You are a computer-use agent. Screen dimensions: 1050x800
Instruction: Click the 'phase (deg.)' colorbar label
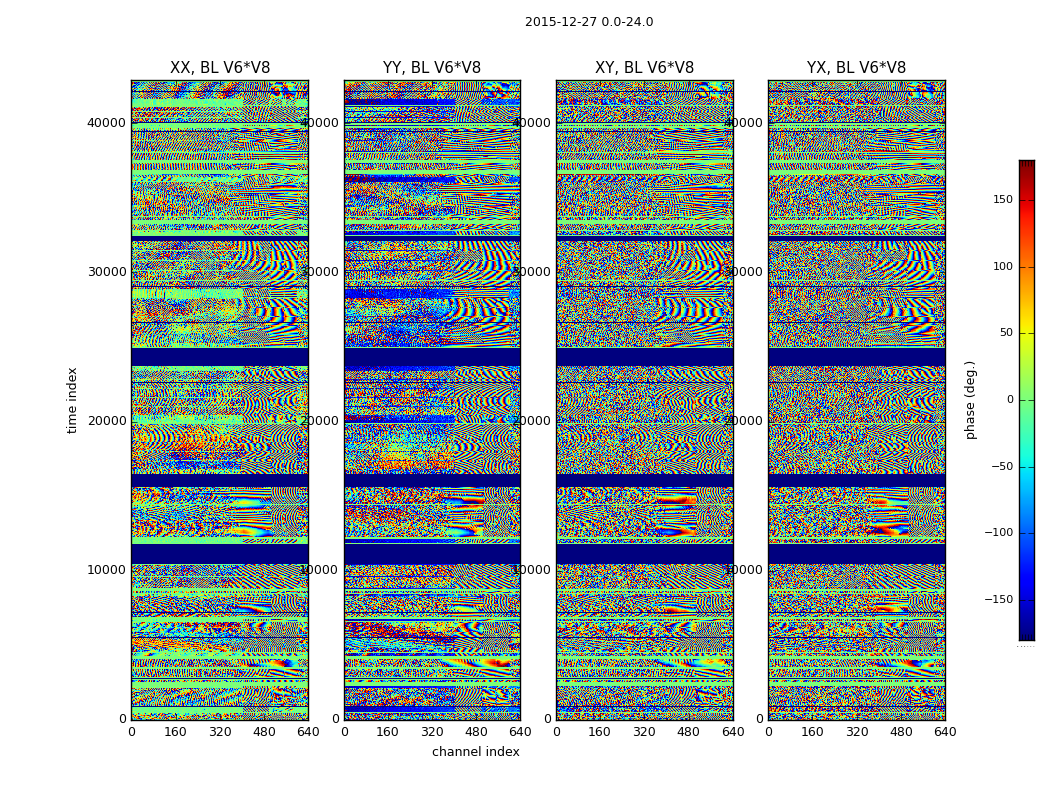(970, 400)
